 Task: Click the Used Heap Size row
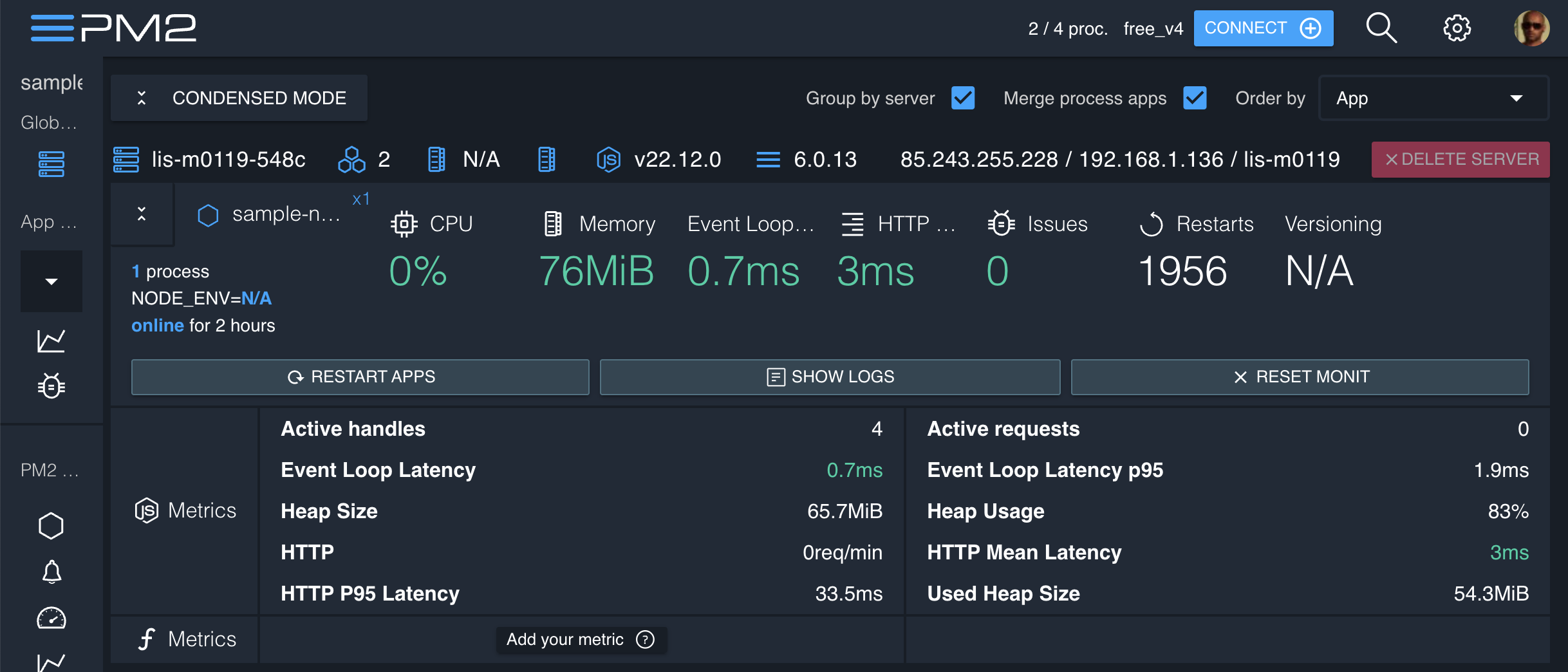[x=1227, y=594]
